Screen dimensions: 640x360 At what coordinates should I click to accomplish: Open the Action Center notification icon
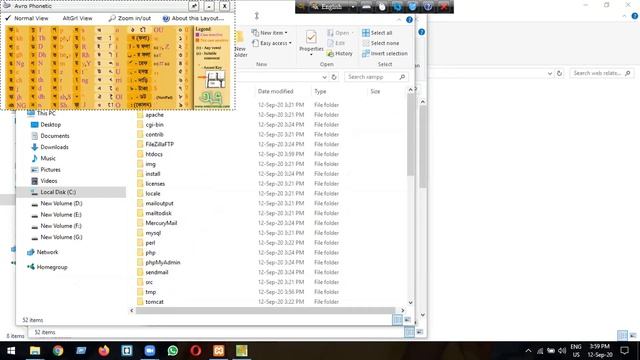click(624, 351)
